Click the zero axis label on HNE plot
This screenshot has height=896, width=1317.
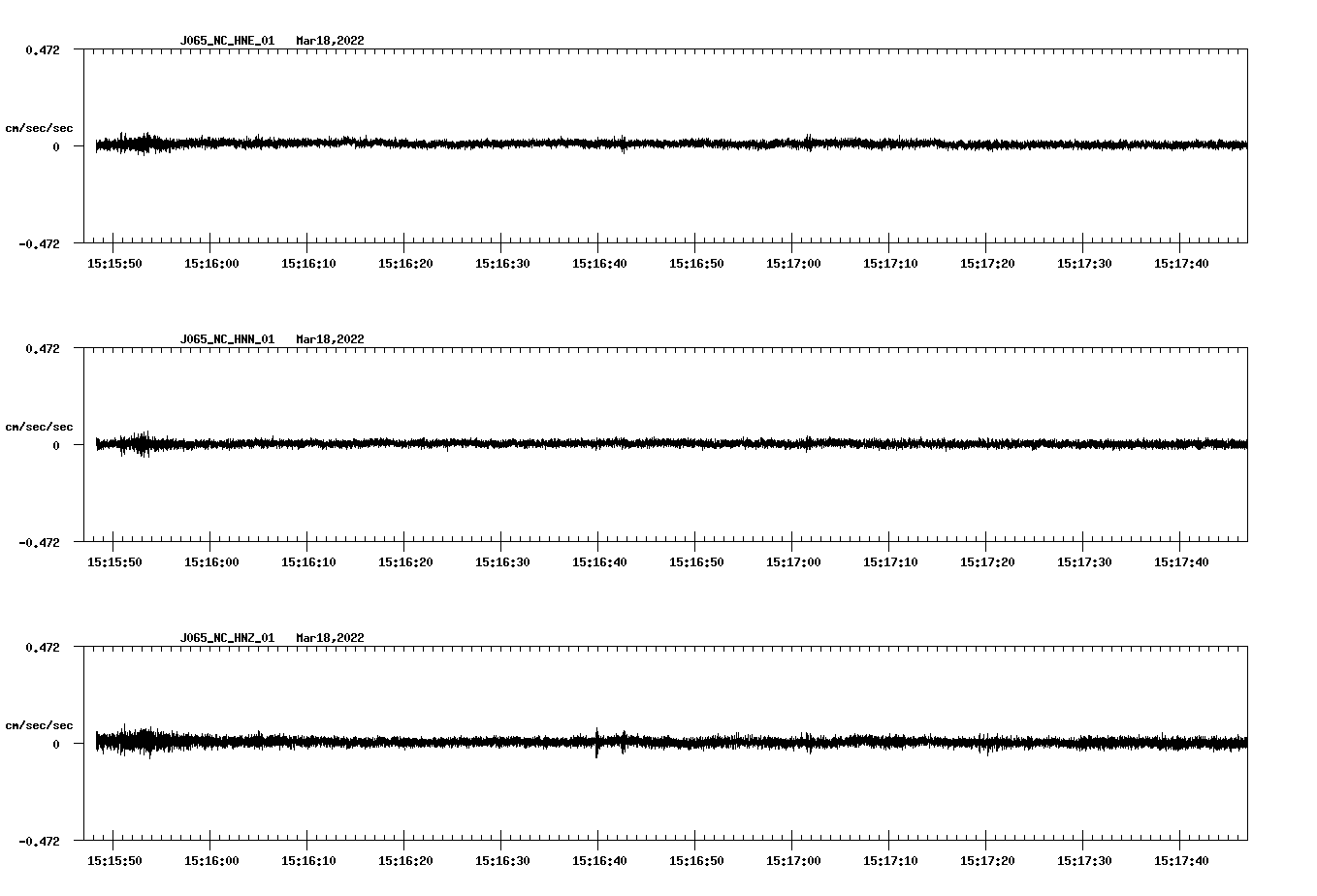tap(56, 146)
